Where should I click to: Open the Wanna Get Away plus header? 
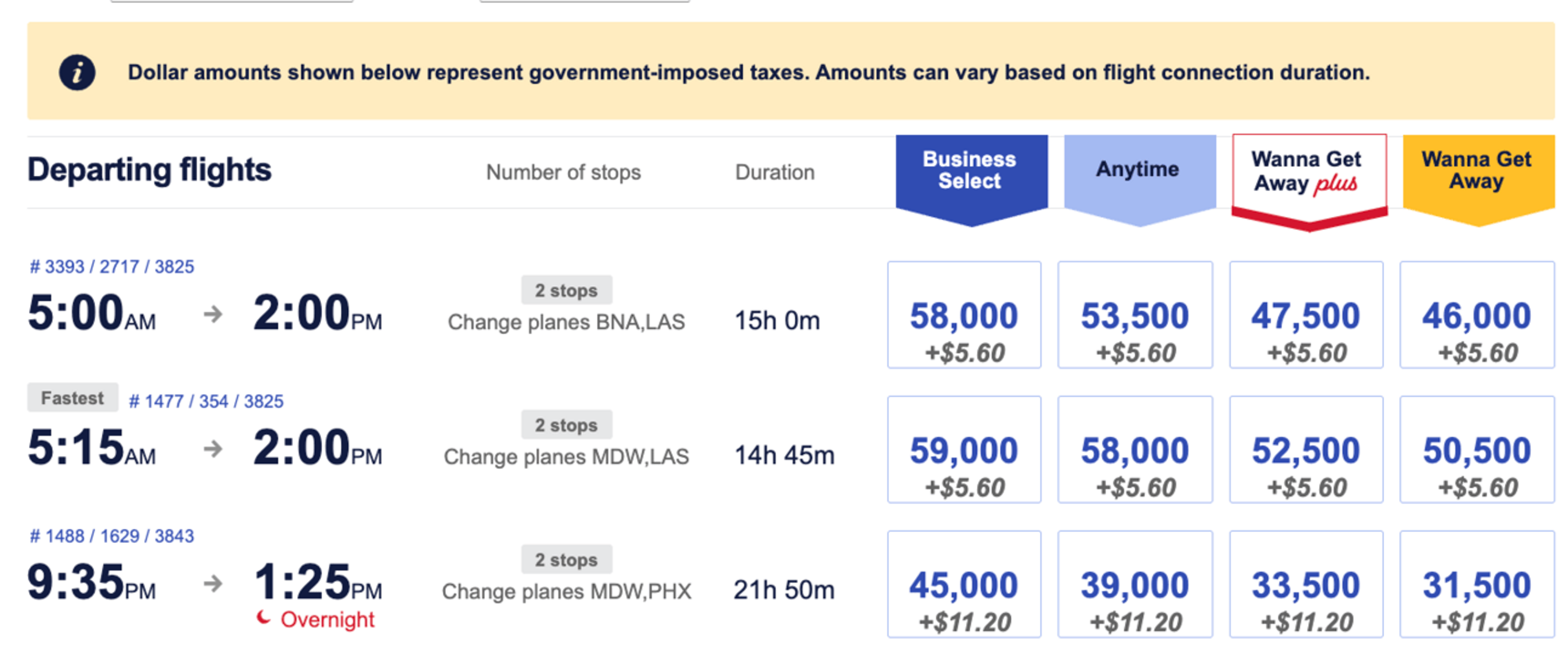coord(1309,181)
